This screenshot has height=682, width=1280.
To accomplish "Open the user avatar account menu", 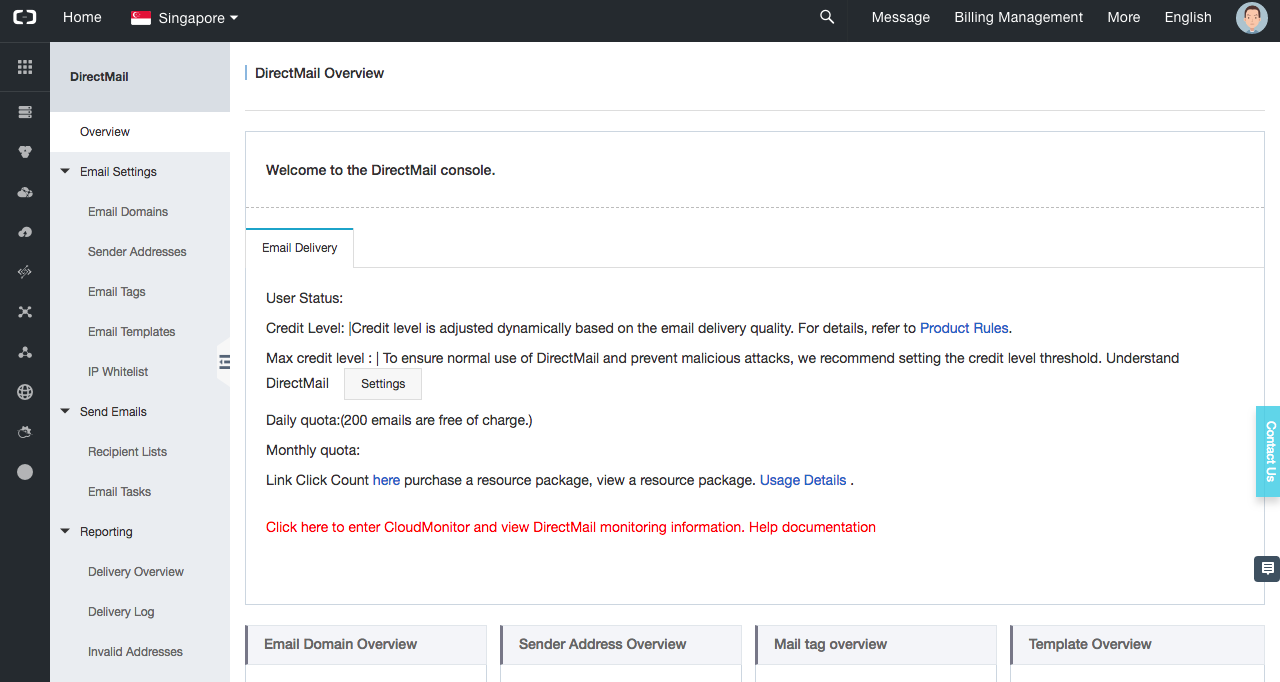I will 1251,17.
